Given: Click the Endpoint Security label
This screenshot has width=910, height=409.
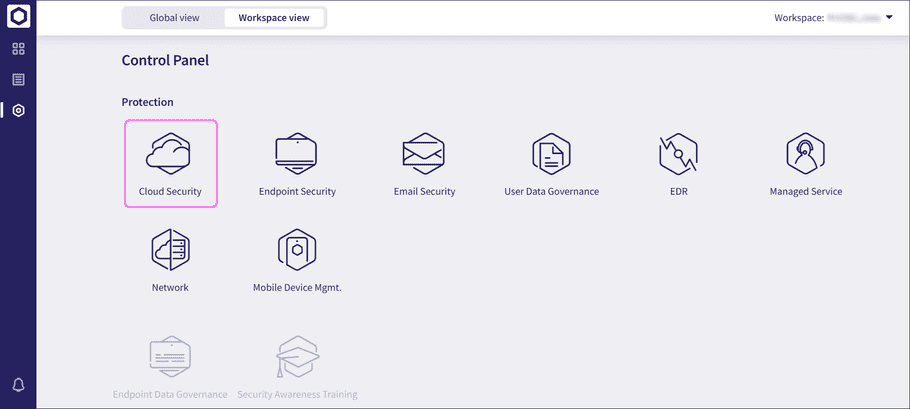Looking at the screenshot, I should click(297, 191).
